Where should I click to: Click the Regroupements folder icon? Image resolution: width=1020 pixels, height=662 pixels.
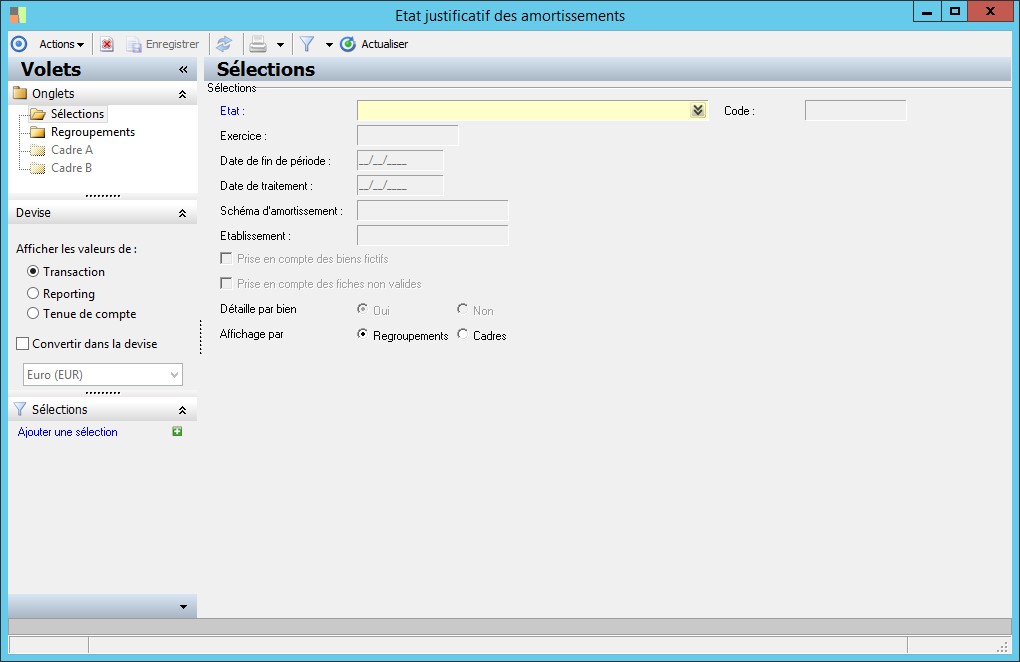(x=38, y=132)
